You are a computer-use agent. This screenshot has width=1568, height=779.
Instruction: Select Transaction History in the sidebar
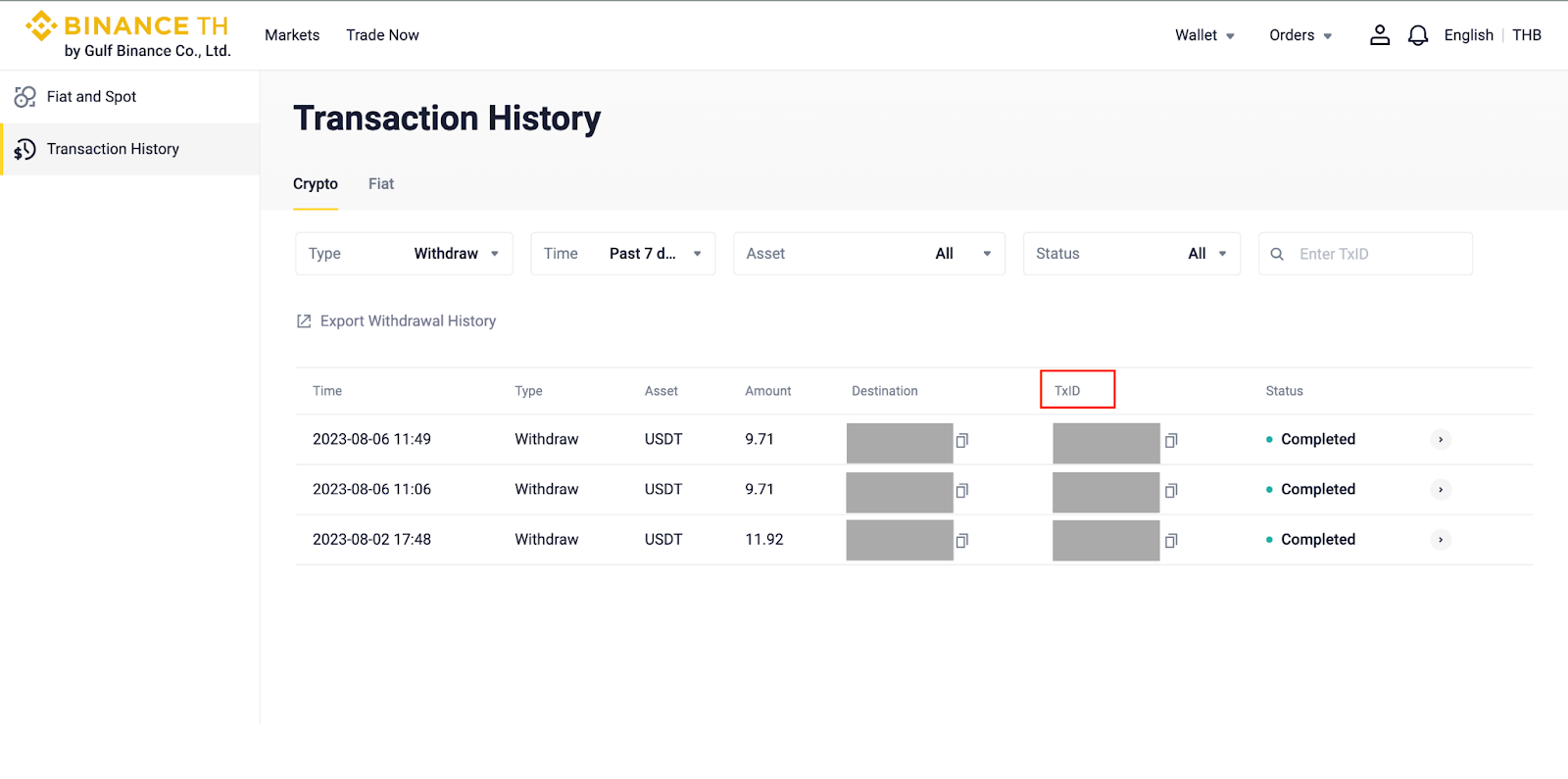click(129, 149)
